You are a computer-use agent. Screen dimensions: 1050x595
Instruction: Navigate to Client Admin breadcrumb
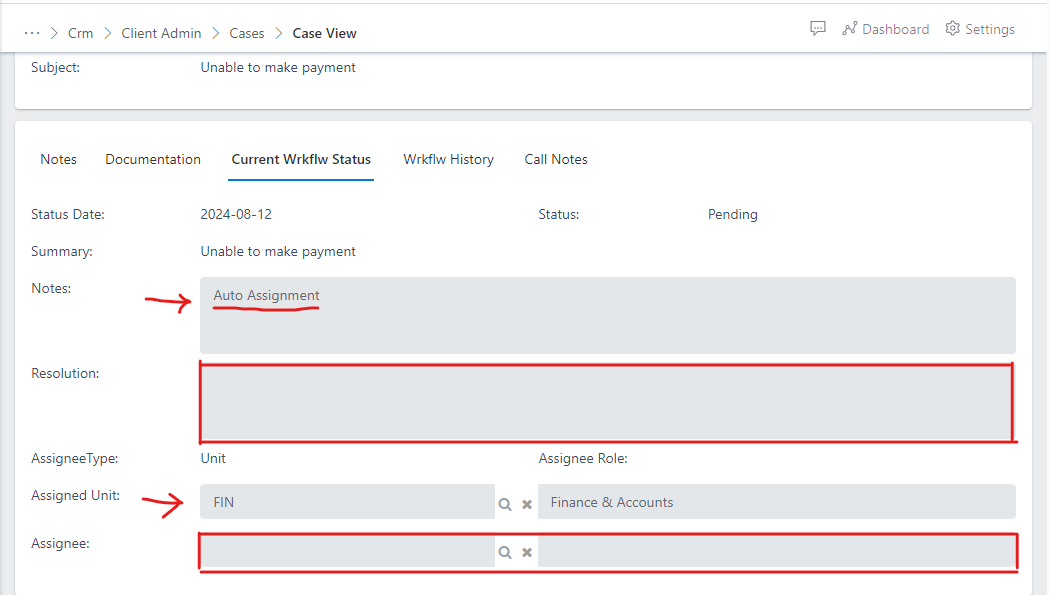[x=161, y=33]
